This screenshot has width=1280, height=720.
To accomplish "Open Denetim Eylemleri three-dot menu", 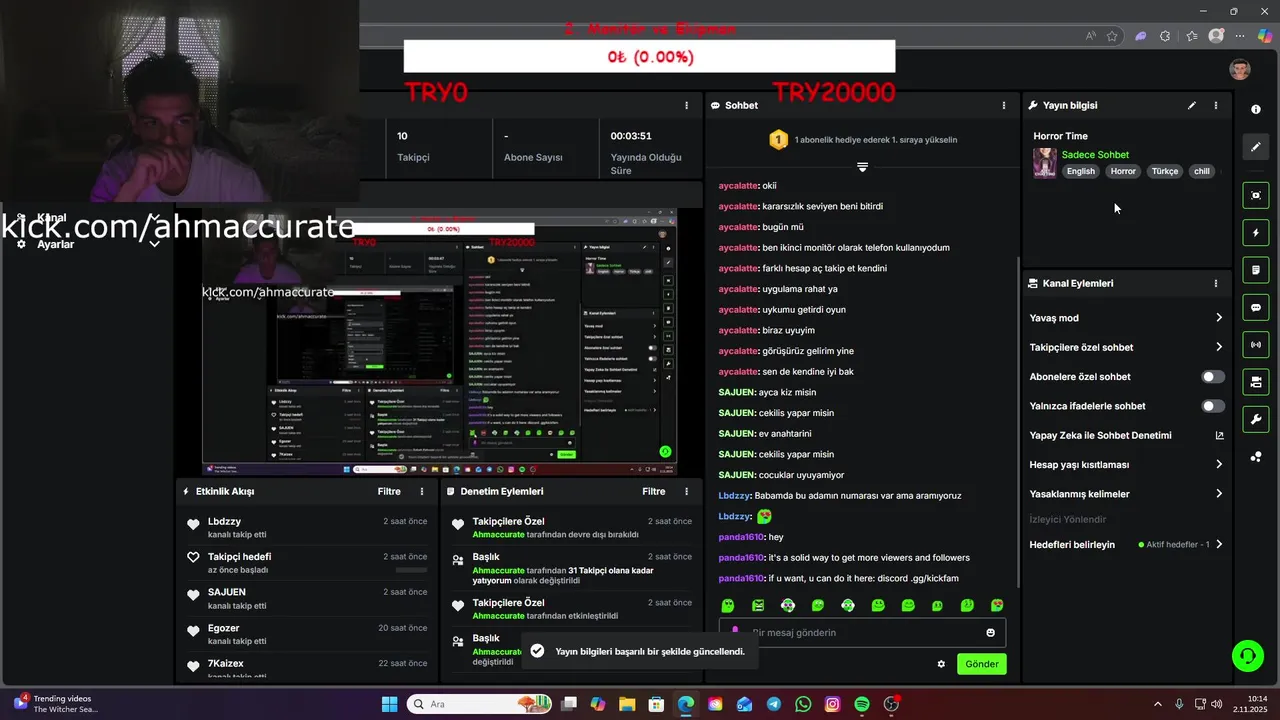I will (686, 491).
